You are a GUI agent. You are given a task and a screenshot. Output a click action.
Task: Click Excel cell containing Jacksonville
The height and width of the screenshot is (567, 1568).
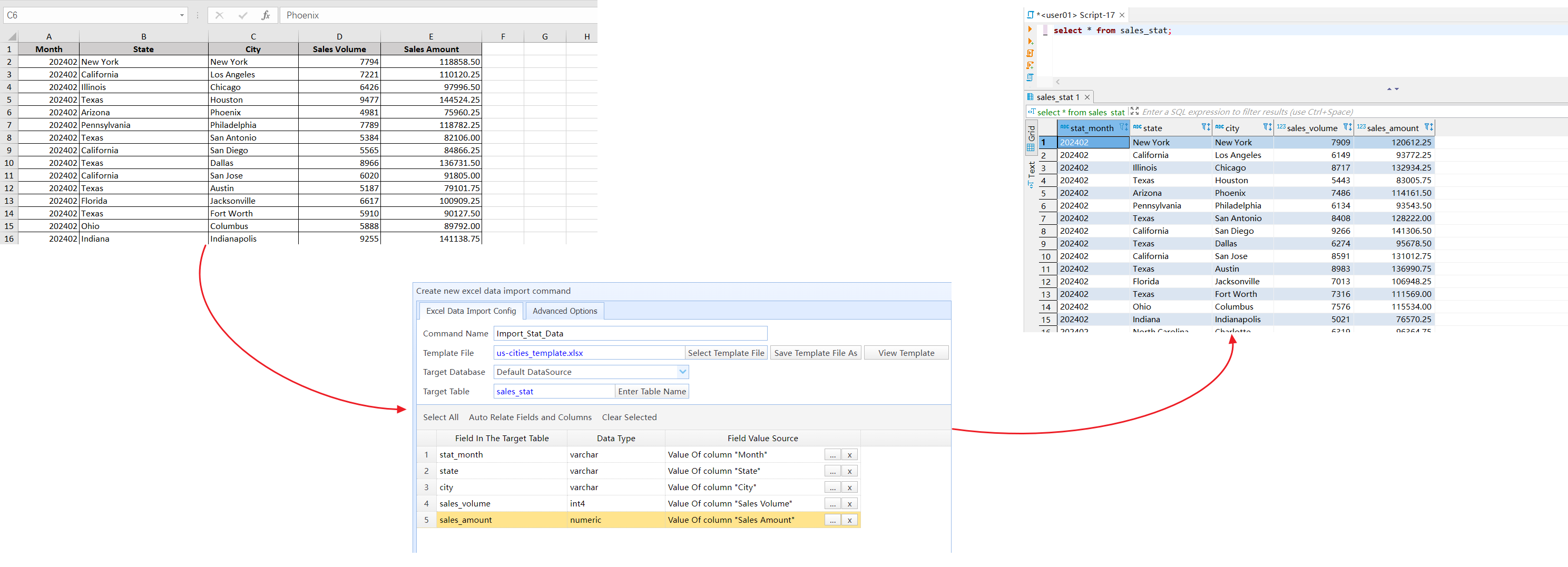point(253,201)
